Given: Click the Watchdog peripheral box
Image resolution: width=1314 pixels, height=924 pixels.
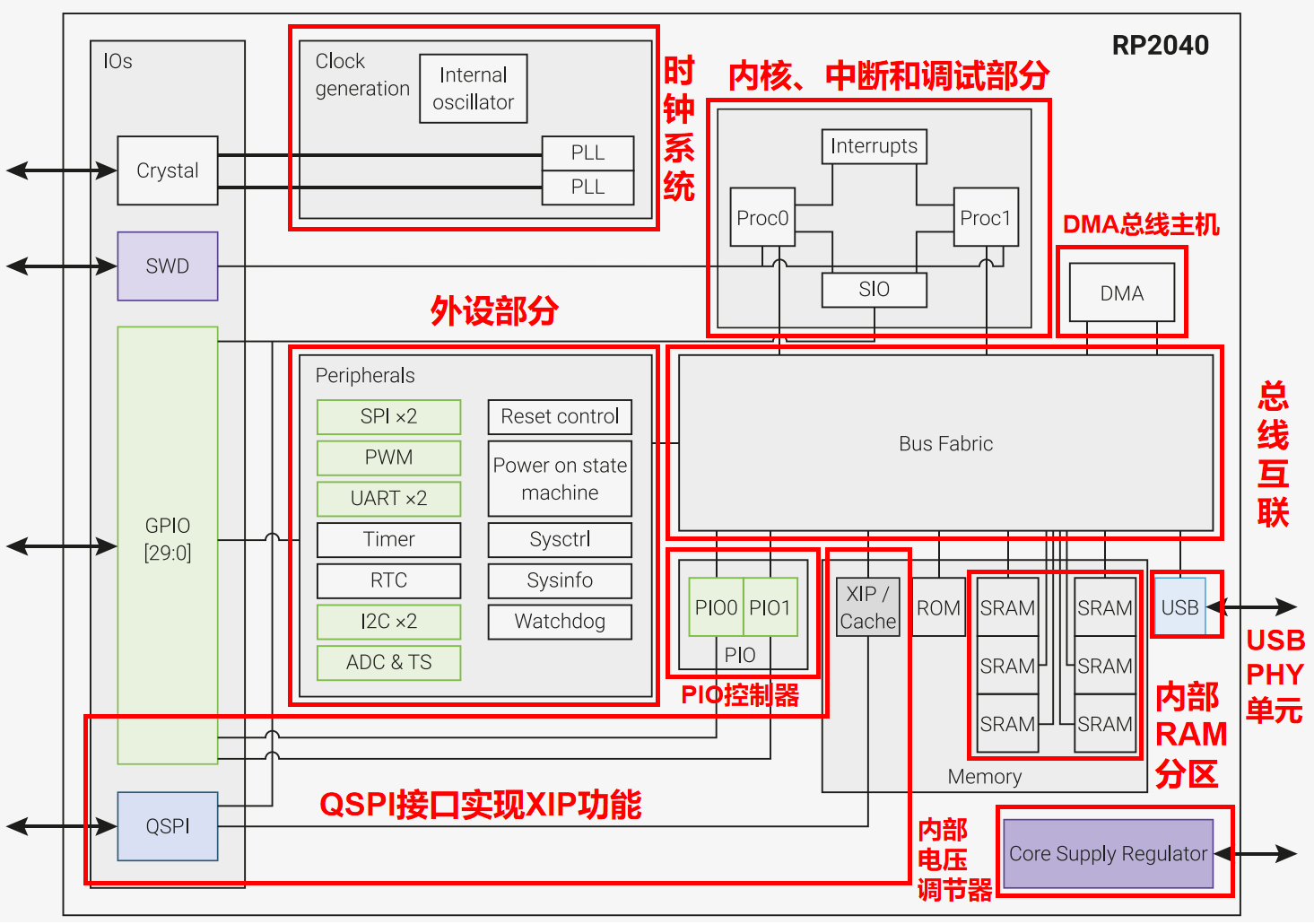Looking at the screenshot, I should 561,622.
